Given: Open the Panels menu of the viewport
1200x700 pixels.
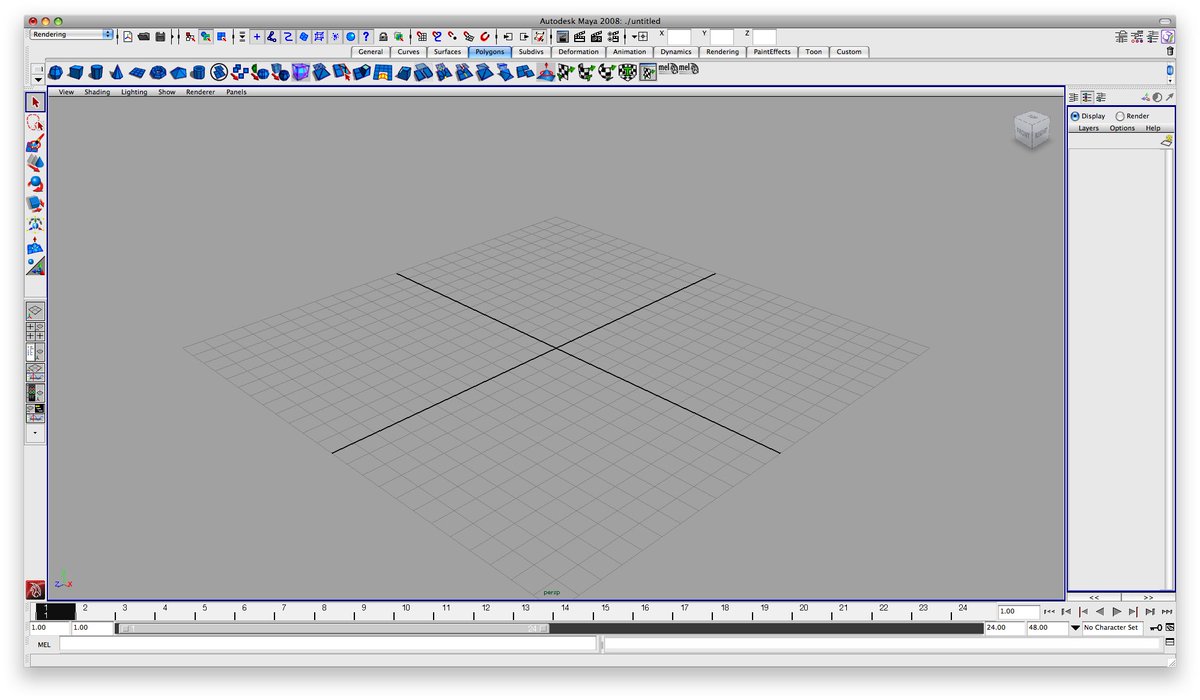Looking at the screenshot, I should click(x=236, y=91).
